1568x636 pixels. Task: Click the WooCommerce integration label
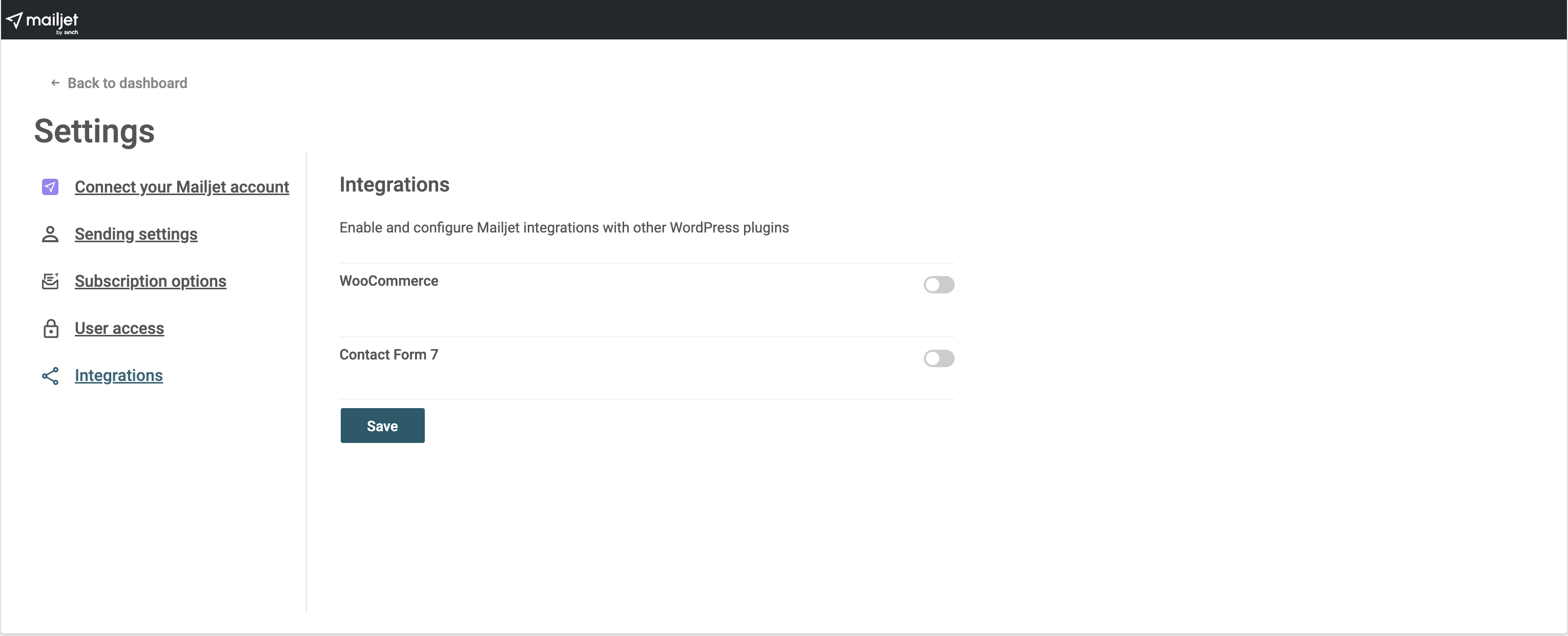tap(388, 281)
